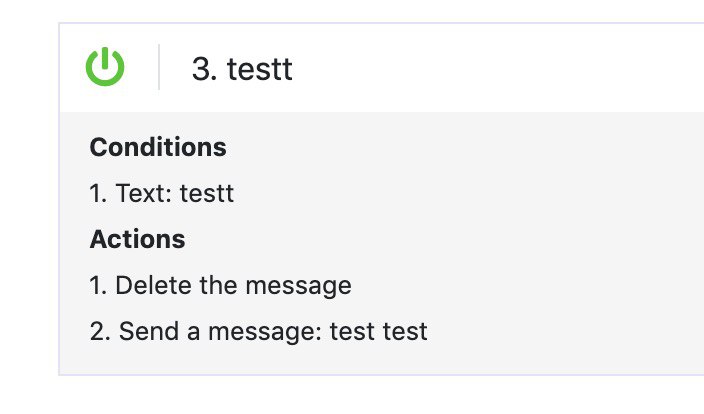Click action "2. Send a message: test test"
The image size is (704, 414).
(259, 331)
